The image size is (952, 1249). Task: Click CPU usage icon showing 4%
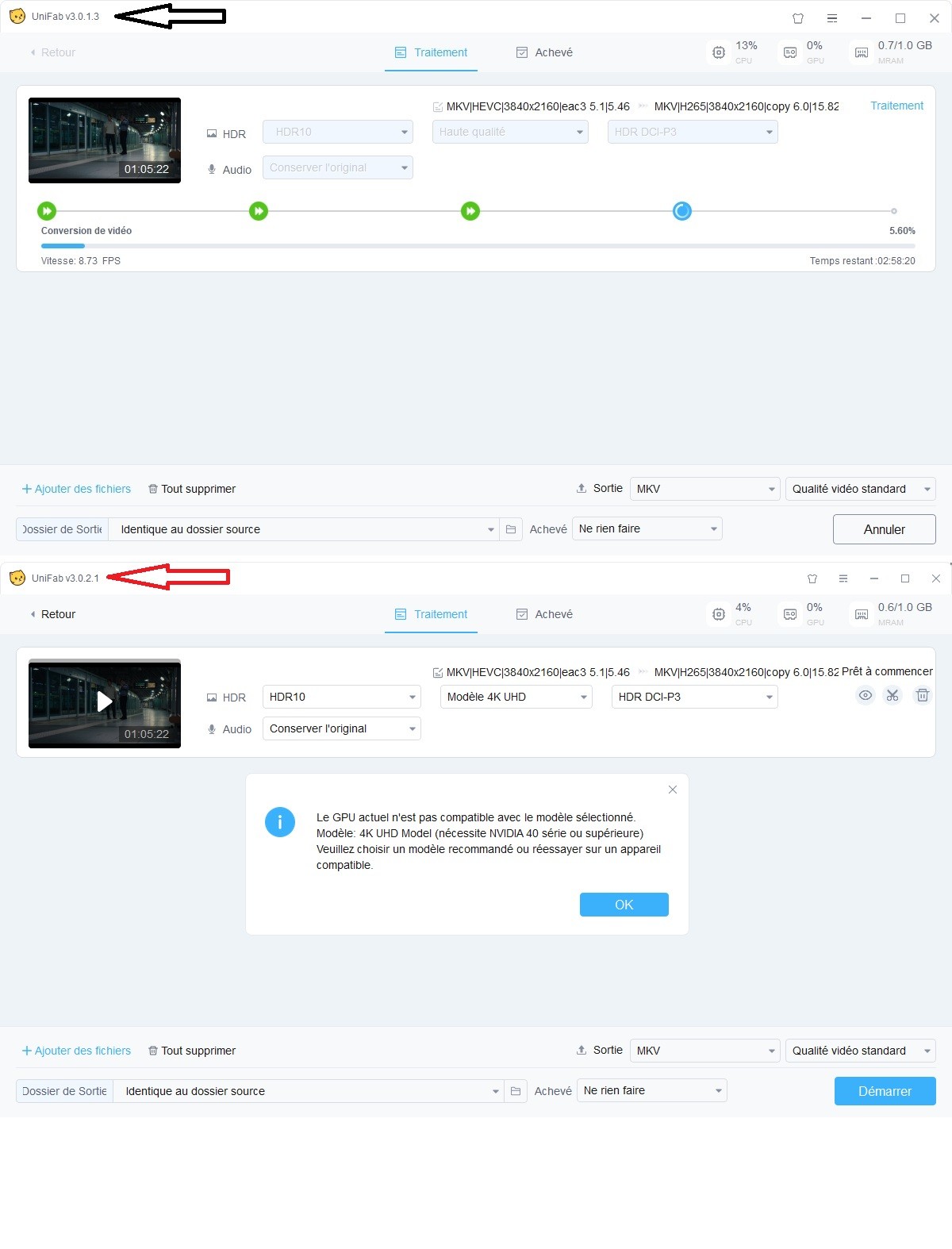tap(719, 614)
